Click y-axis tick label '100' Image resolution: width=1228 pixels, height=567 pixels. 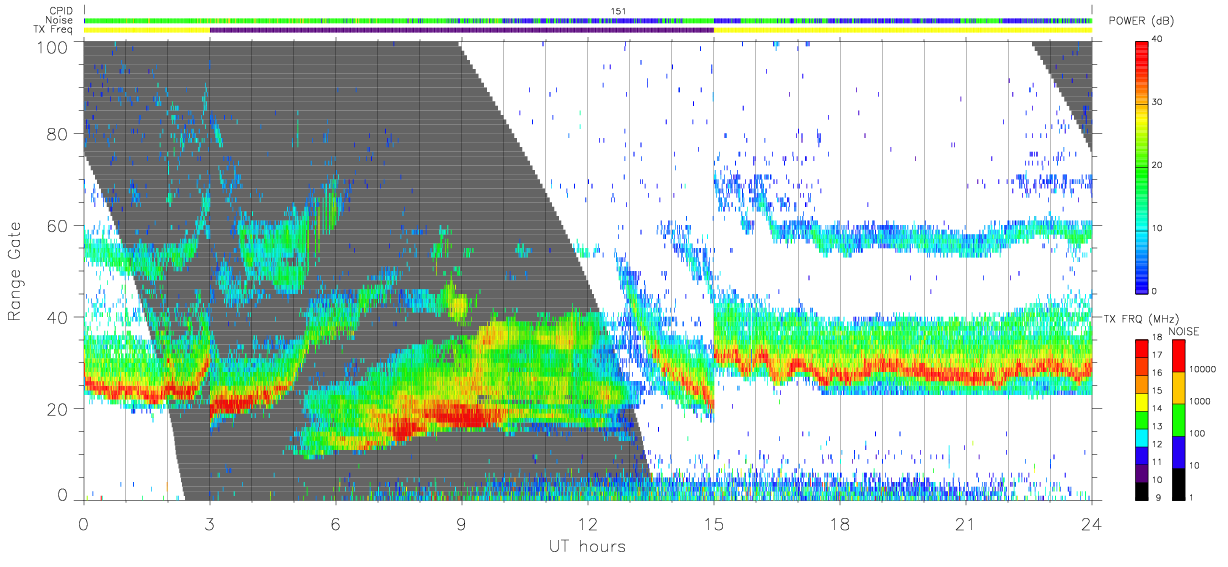click(x=54, y=46)
